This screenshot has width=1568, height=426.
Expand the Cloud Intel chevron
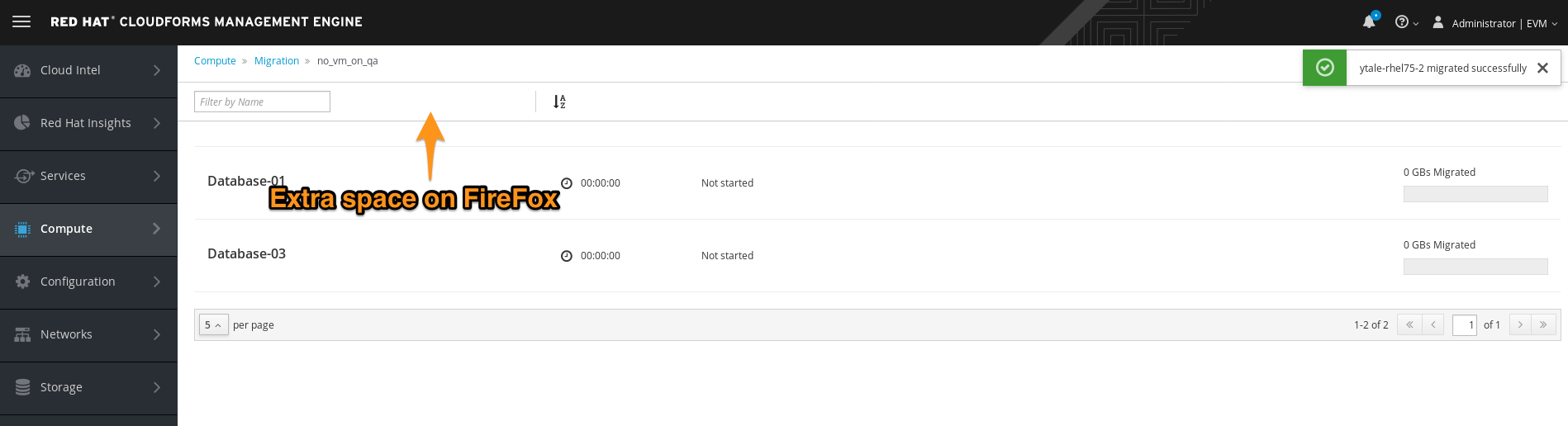[x=157, y=70]
